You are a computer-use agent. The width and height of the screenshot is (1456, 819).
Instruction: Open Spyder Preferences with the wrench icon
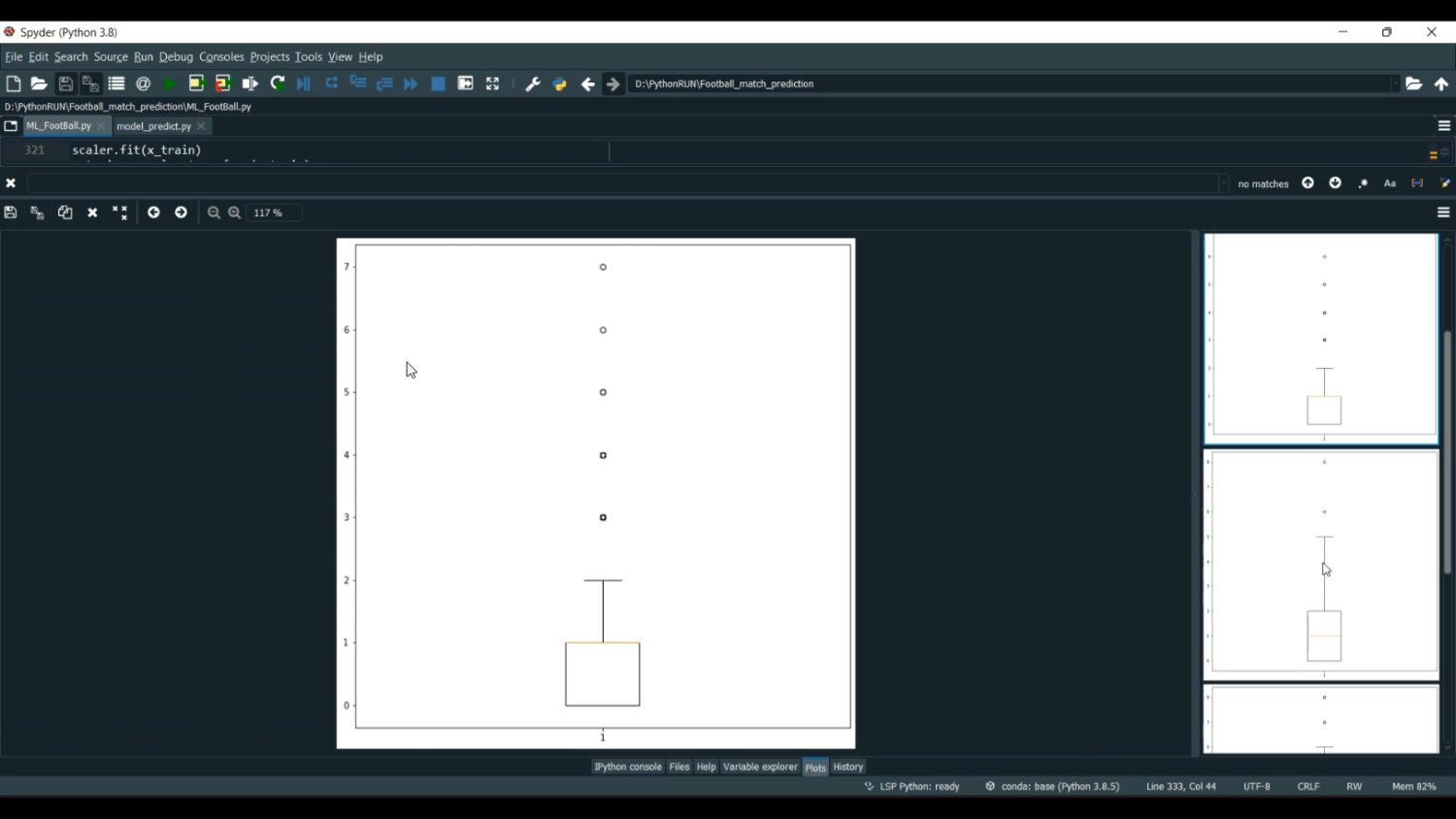pyautogui.click(x=532, y=83)
